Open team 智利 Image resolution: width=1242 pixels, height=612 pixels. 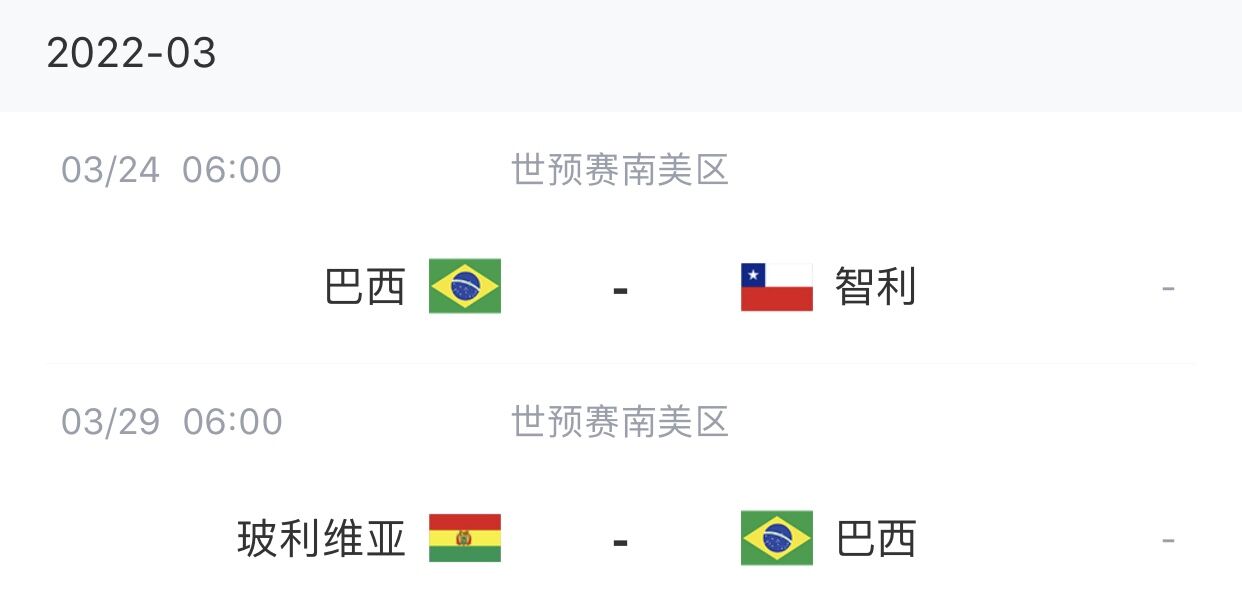coord(876,288)
